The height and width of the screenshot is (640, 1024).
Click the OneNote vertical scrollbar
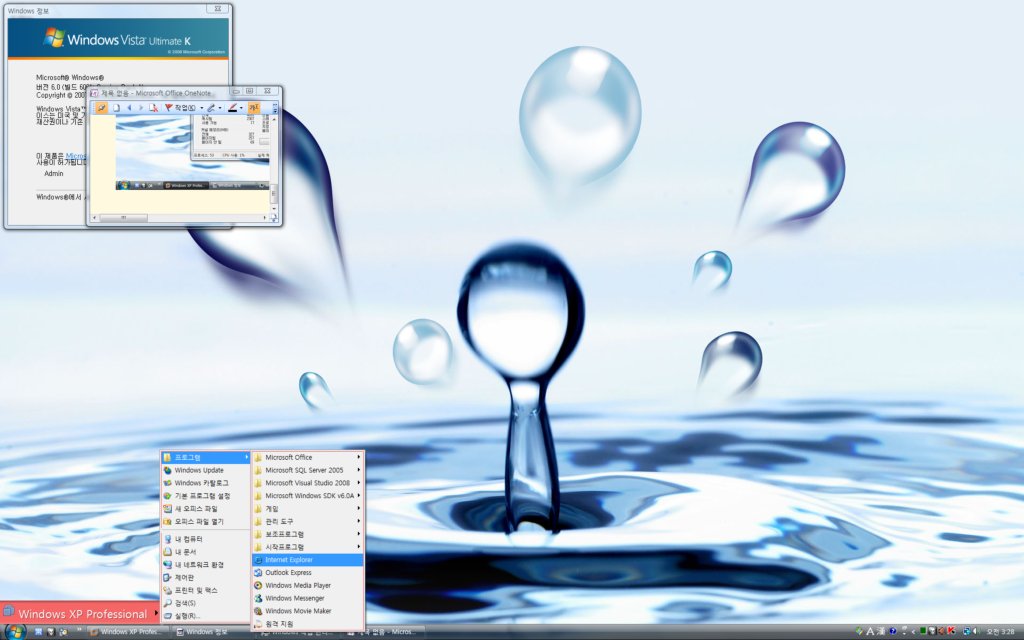[x=274, y=163]
